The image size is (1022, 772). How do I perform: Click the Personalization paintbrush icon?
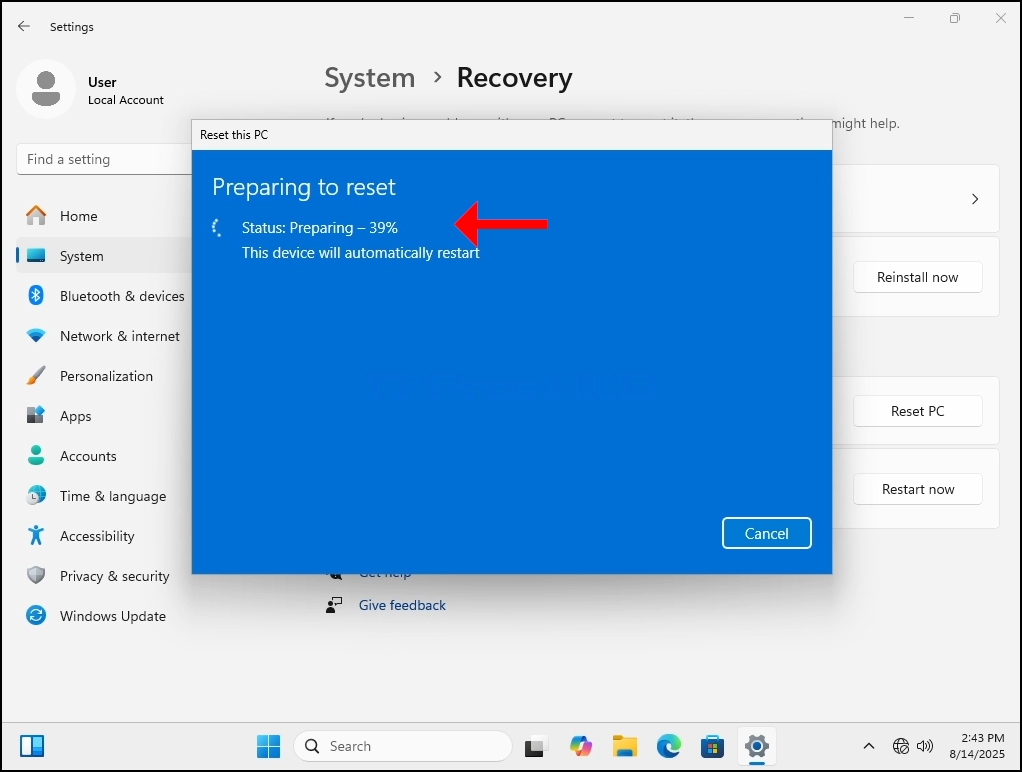pyautogui.click(x=36, y=376)
